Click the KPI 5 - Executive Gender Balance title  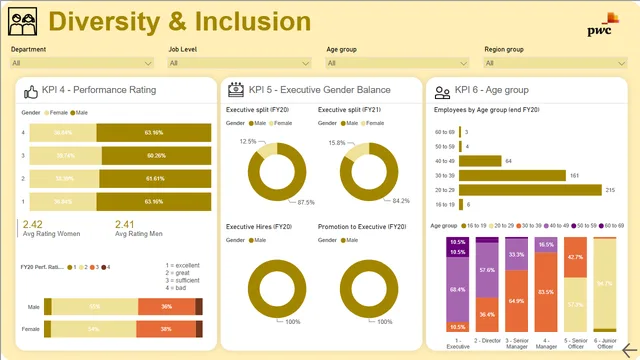click(x=320, y=90)
